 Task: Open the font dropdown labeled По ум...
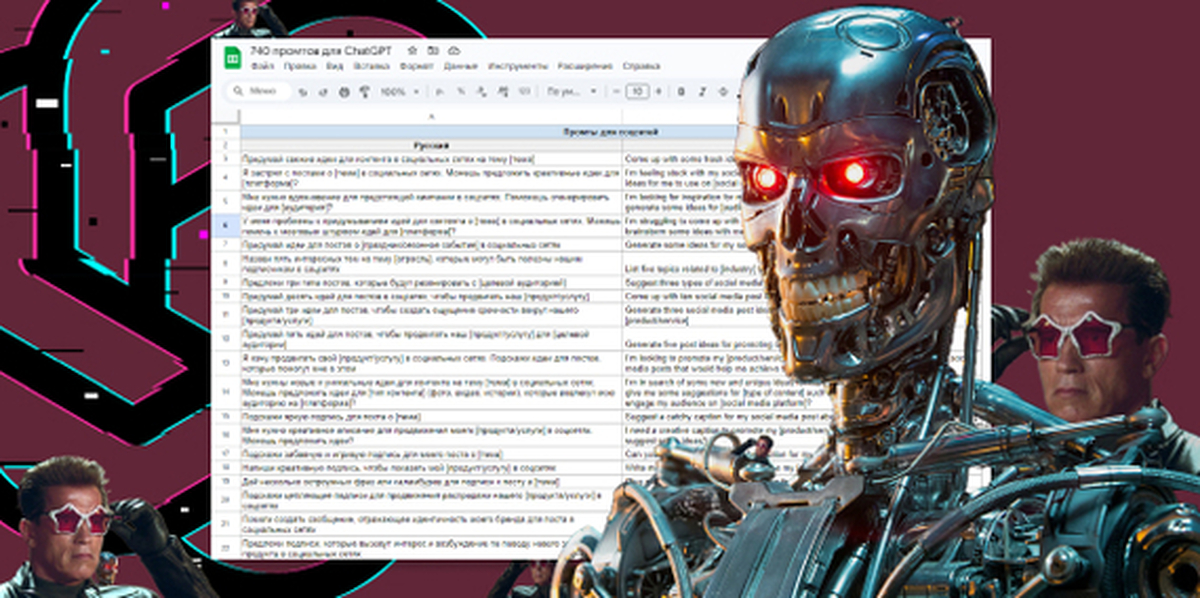[x=572, y=91]
